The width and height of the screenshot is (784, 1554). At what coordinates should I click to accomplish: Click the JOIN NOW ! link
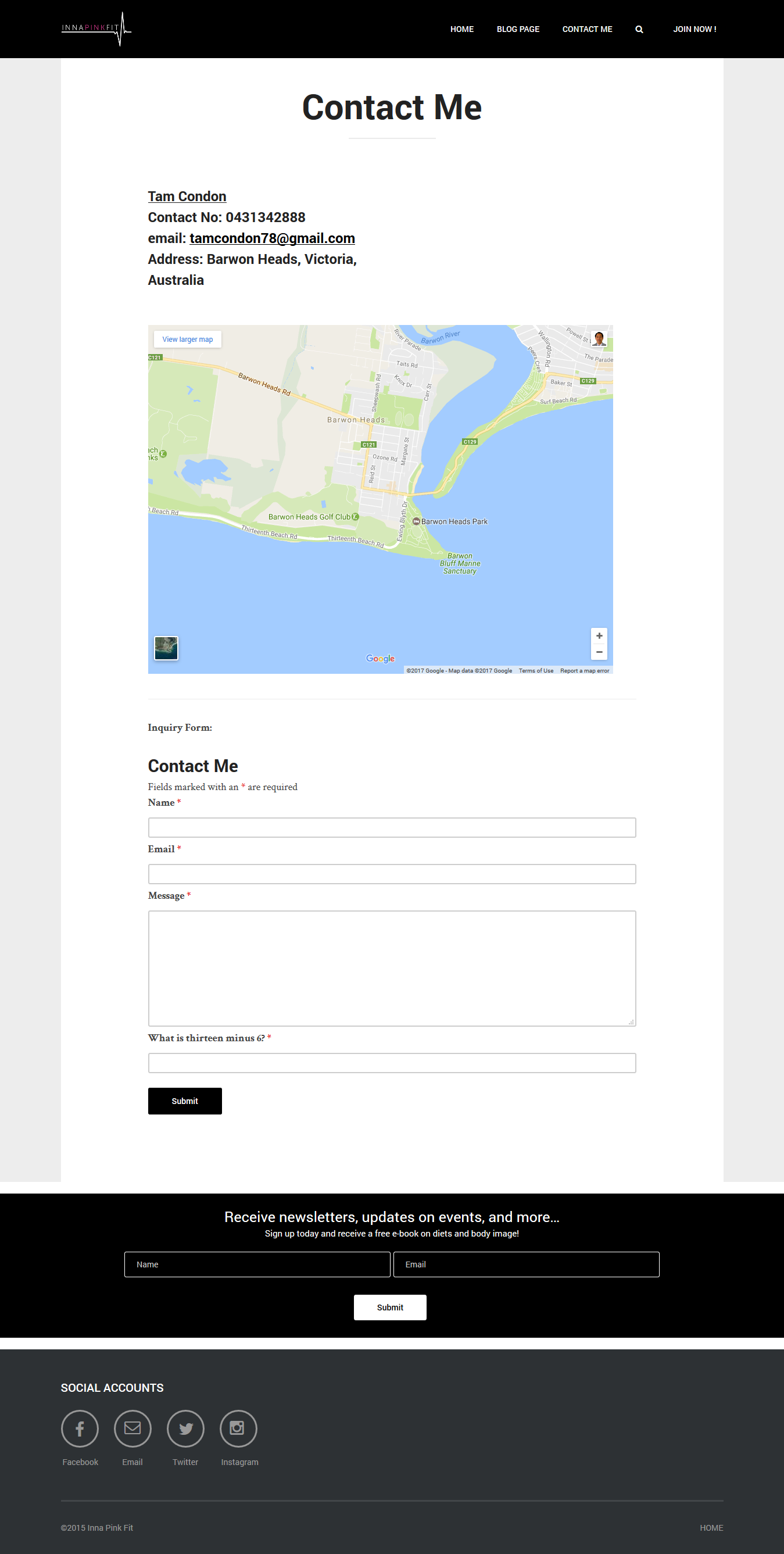click(694, 30)
